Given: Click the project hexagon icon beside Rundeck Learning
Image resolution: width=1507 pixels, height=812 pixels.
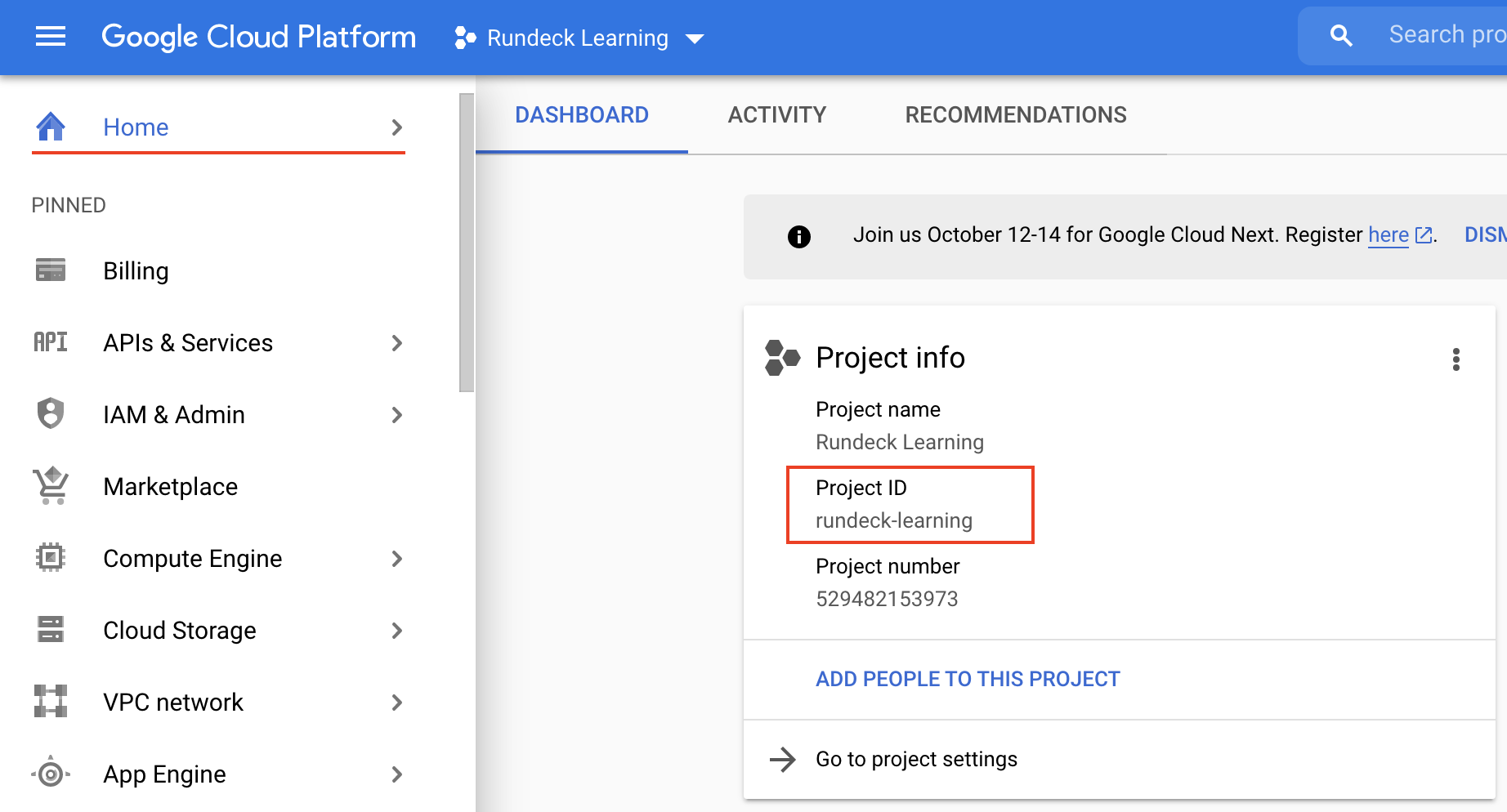Looking at the screenshot, I should tap(465, 38).
